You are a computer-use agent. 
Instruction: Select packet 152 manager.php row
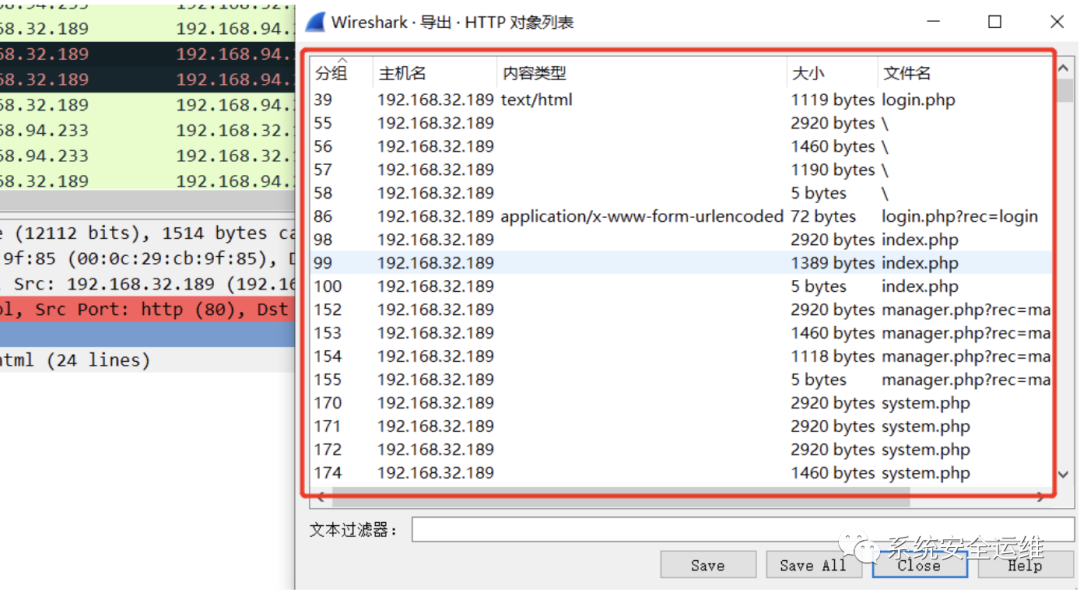click(x=681, y=310)
